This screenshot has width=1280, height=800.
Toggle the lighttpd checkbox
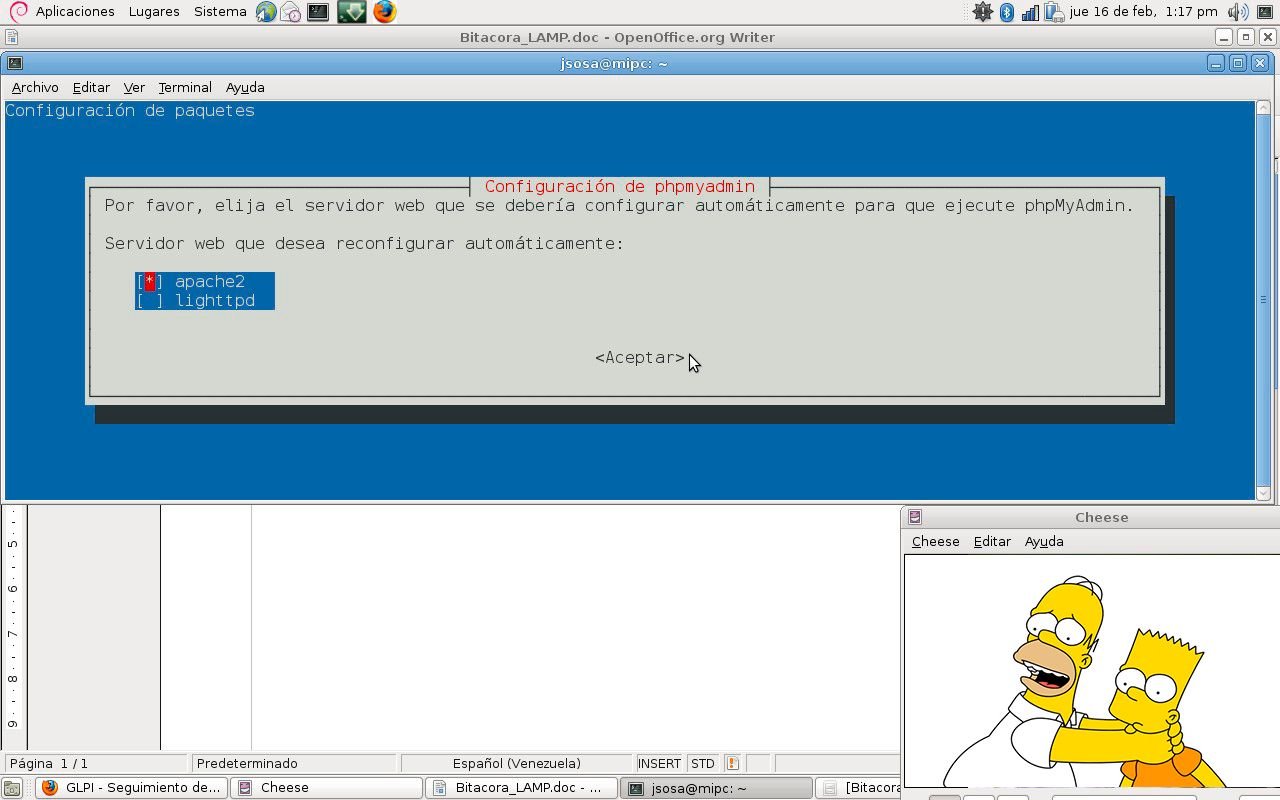click(150, 301)
